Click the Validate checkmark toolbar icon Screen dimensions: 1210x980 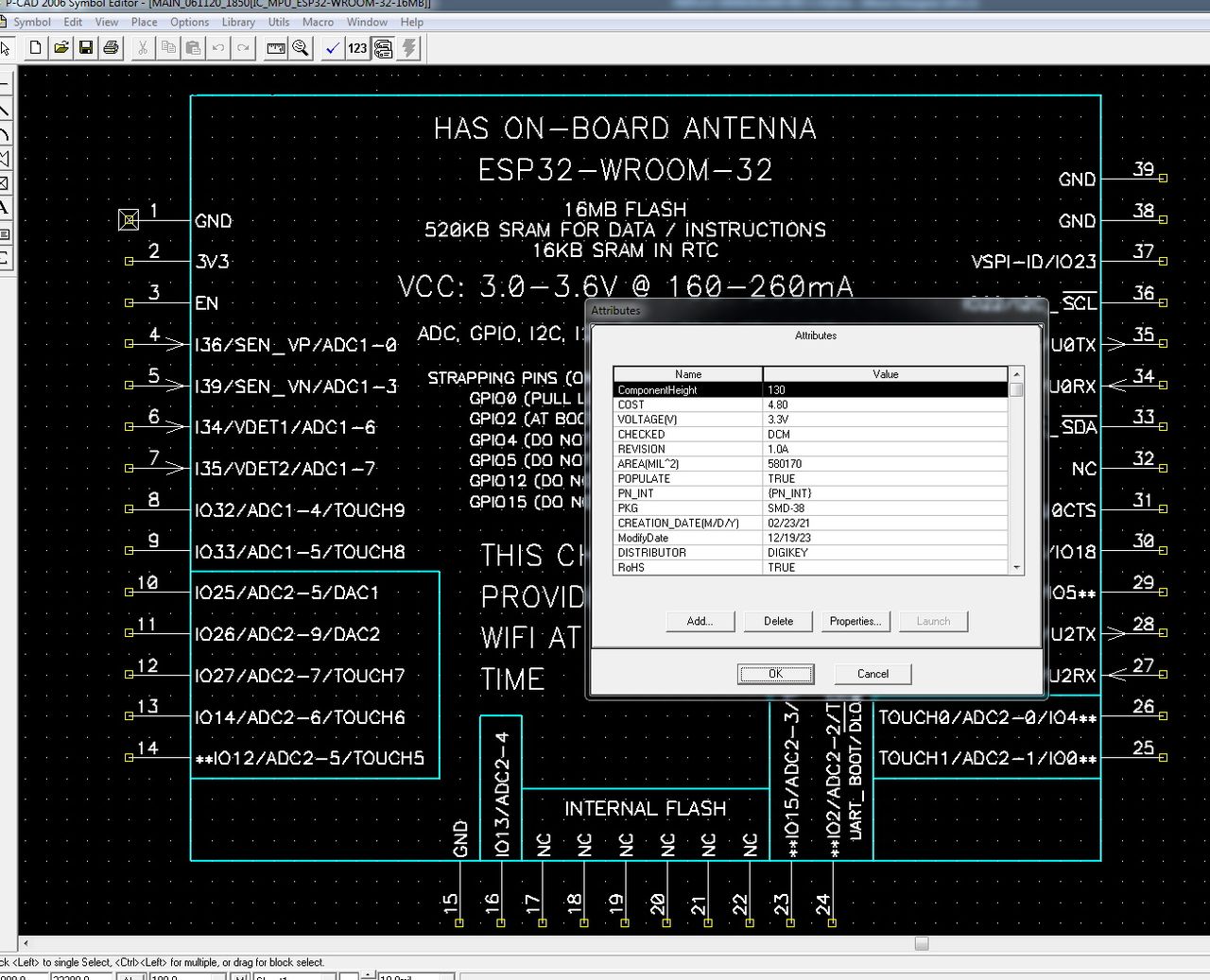(332, 47)
